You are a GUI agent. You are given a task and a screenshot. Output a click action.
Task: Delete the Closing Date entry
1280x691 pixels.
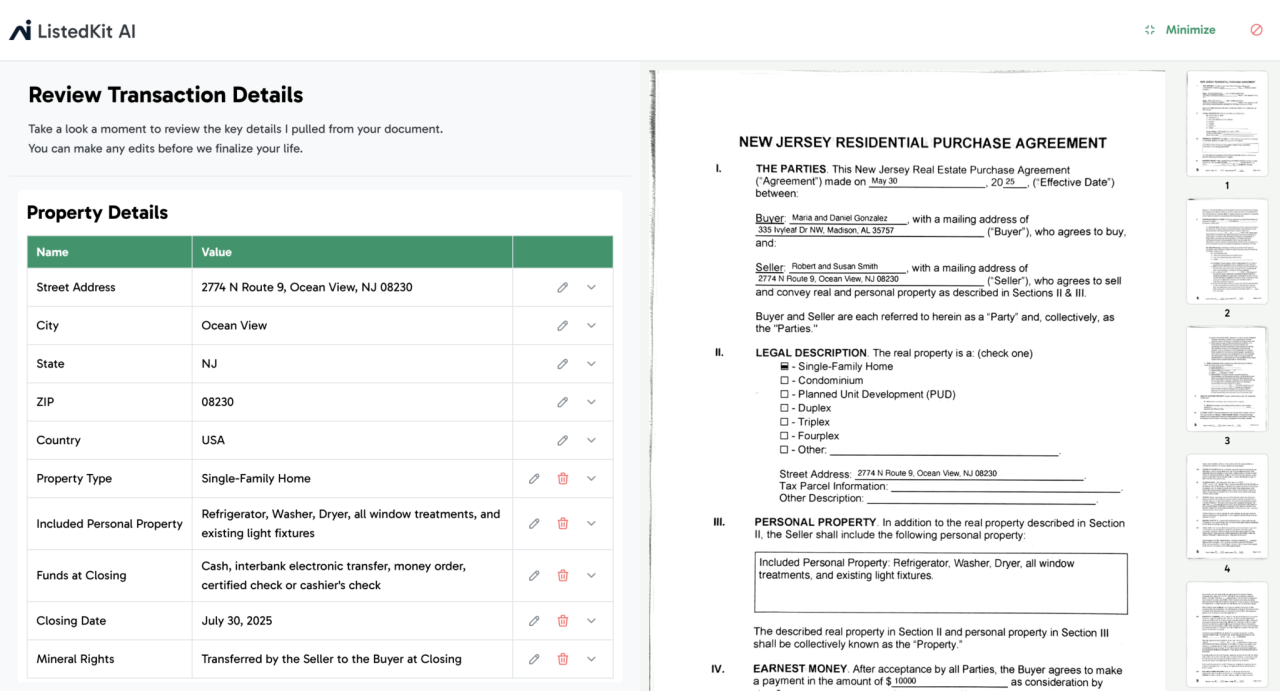[563, 621]
